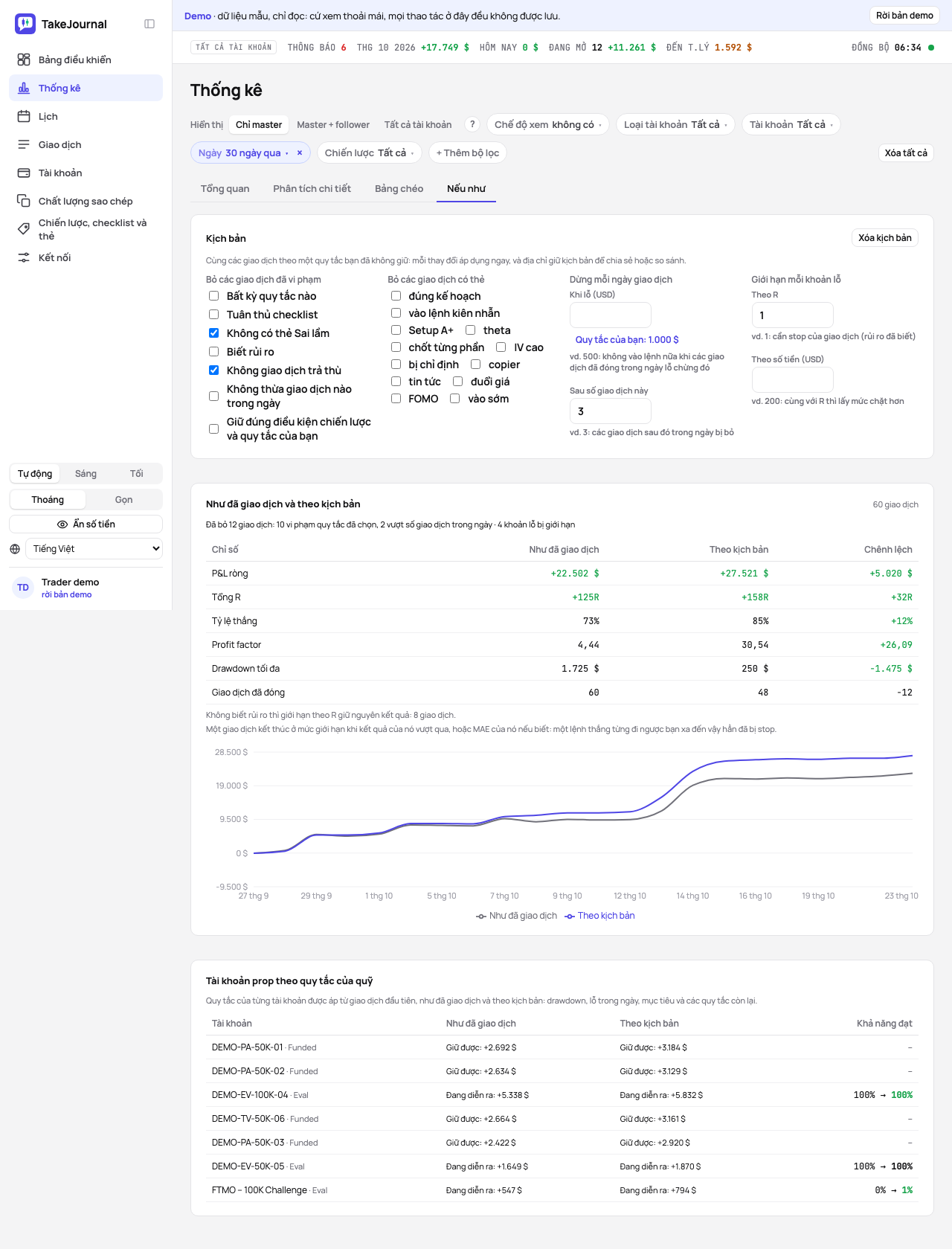Select the Gọn density option
This screenshot has width=952, height=1249.
pyautogui.click(x=123, y=500)
